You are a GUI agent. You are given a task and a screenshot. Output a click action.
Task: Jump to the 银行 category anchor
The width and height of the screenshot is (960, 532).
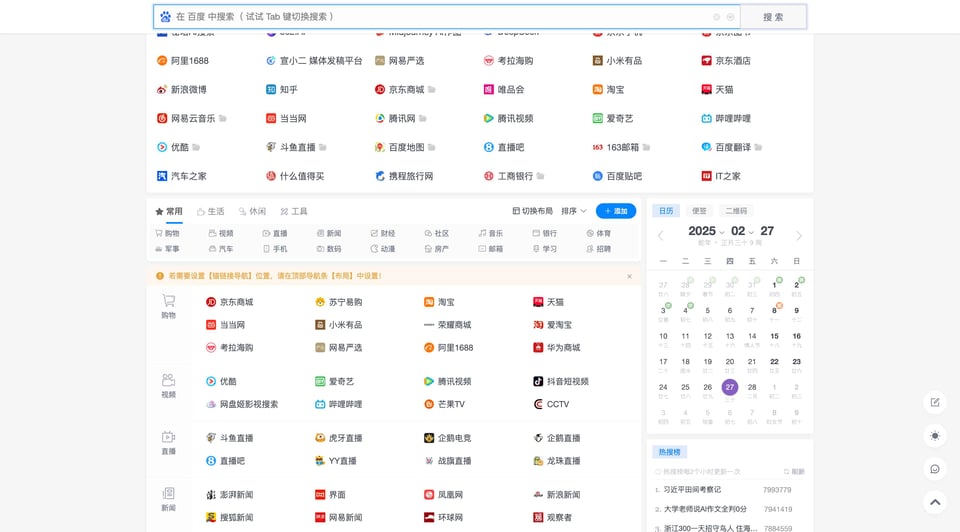pyautogui.click(x=544, y=233)
